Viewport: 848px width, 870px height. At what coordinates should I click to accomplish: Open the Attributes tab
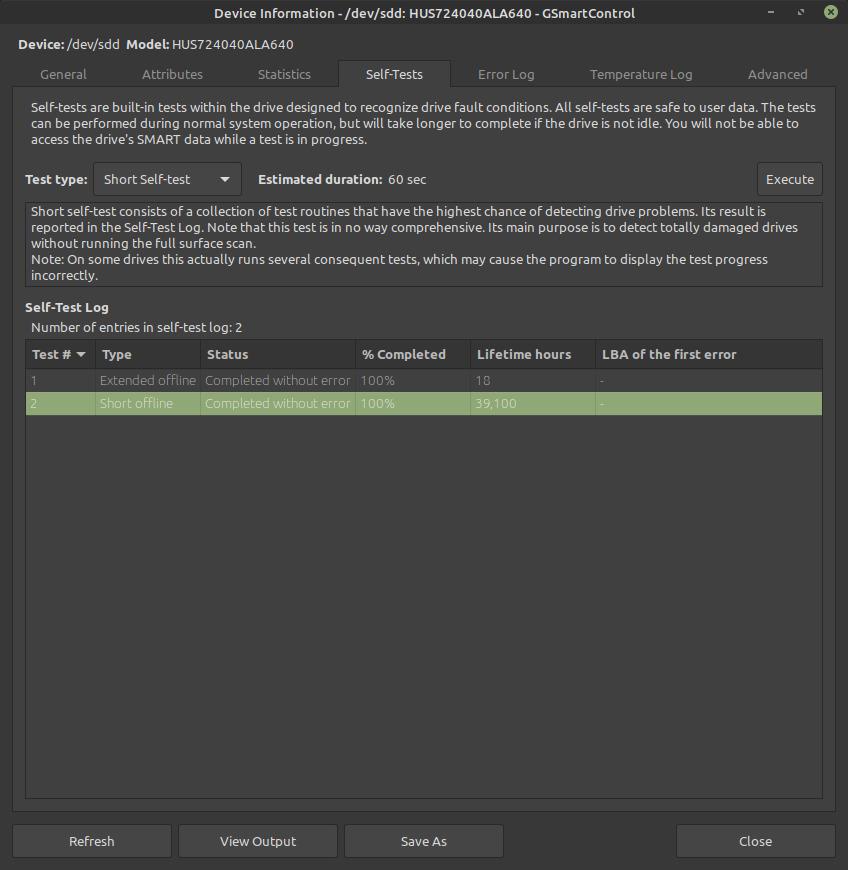[172, 74]
